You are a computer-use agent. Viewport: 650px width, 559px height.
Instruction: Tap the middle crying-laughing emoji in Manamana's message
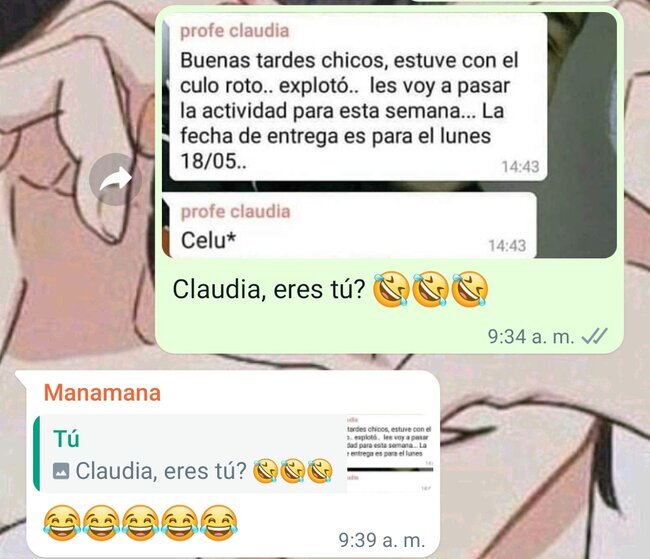[x=141, y=523]
